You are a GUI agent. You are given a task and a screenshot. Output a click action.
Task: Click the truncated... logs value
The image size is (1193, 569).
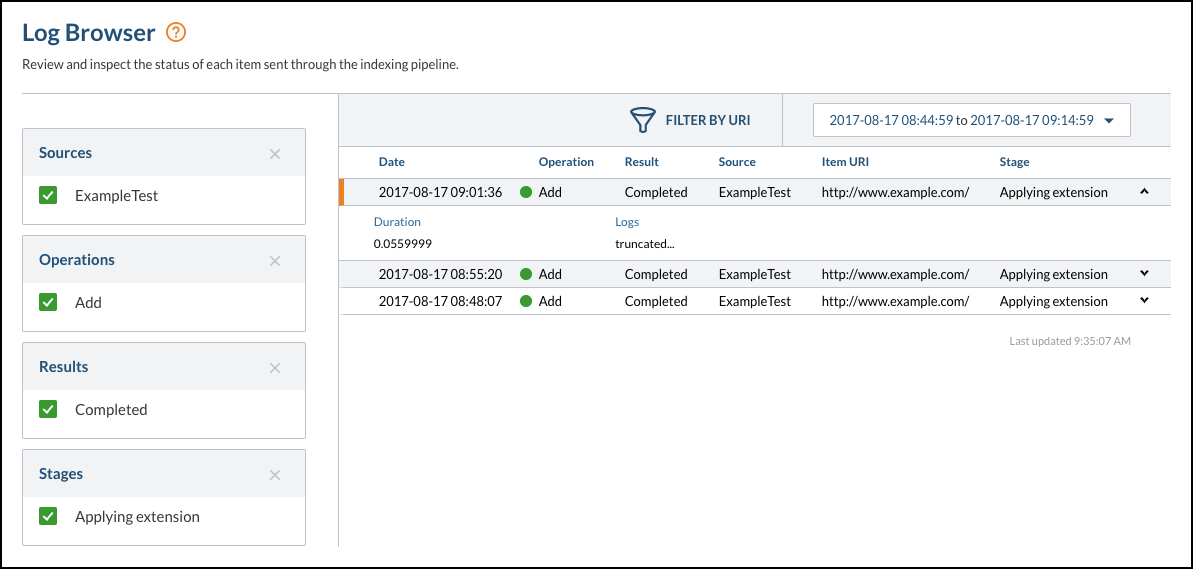[x=645, y=244]
